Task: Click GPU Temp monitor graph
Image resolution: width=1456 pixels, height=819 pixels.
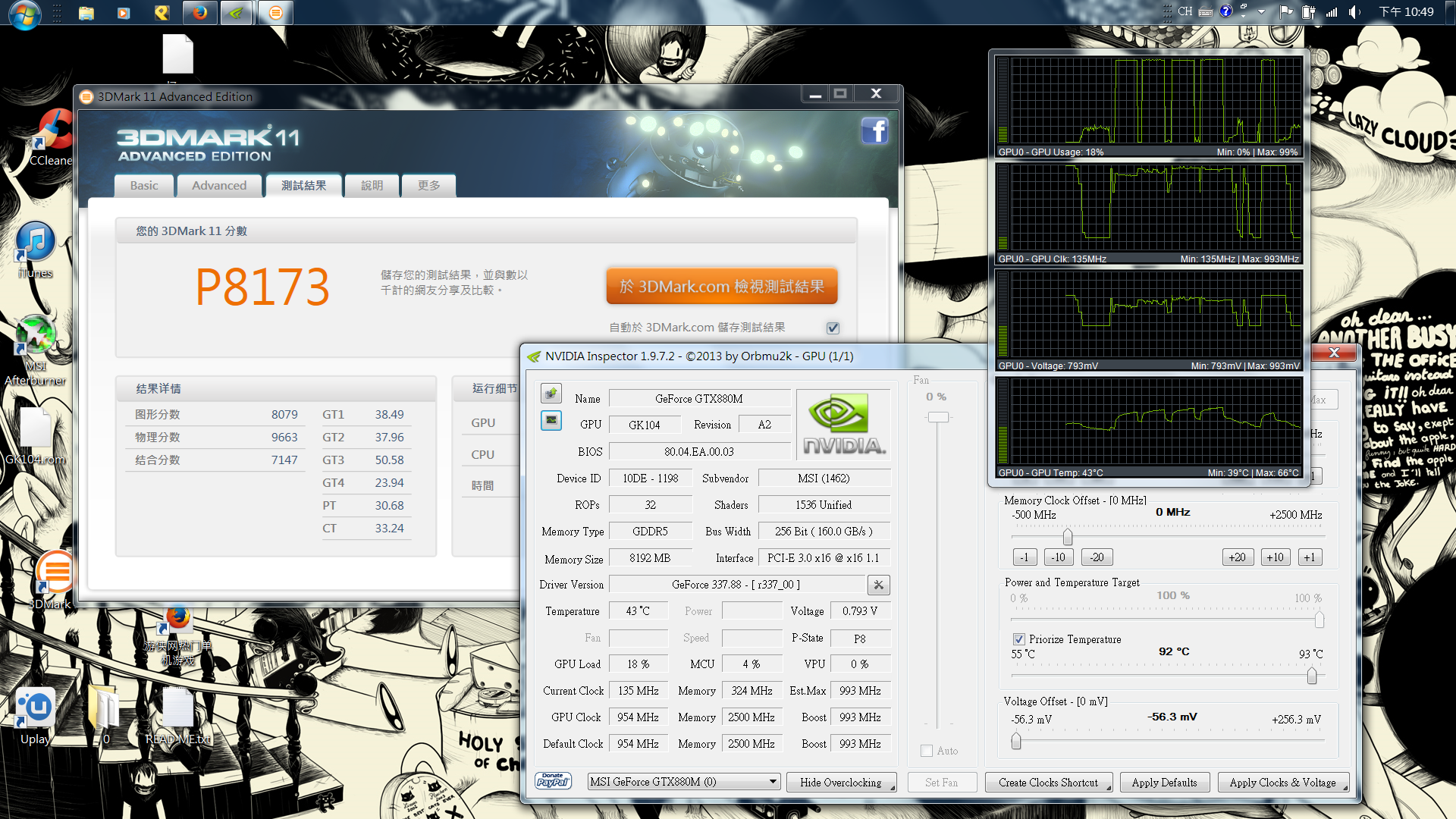Action: coord(1149,427)
